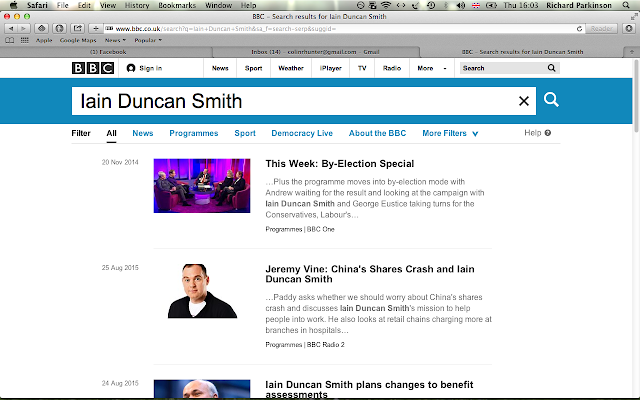The height and width of the screenshot is (400, 640).
Task: Reload the page with the refresh icon
Action: tap(579, 29)
